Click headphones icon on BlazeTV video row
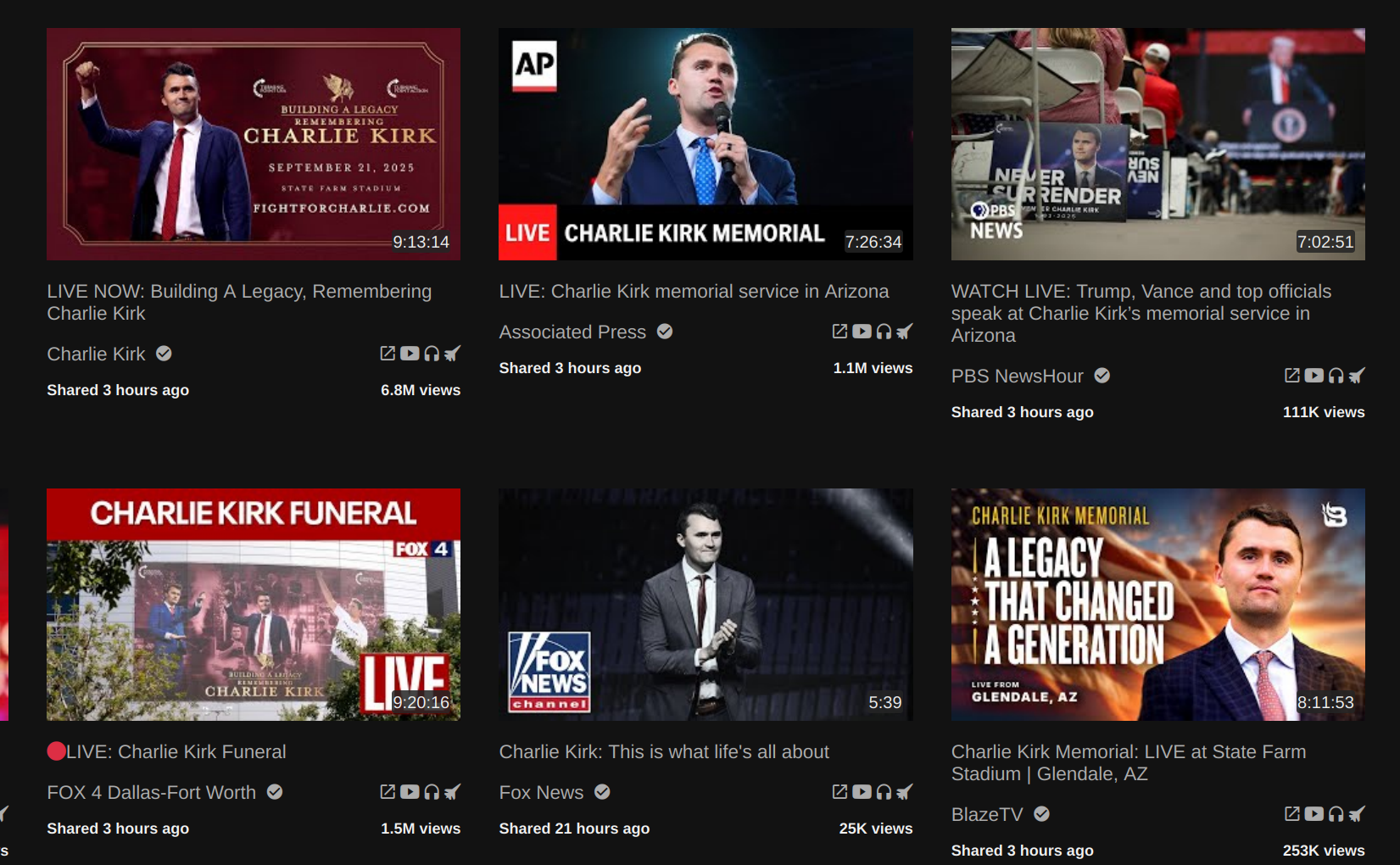 point(1336,814)
